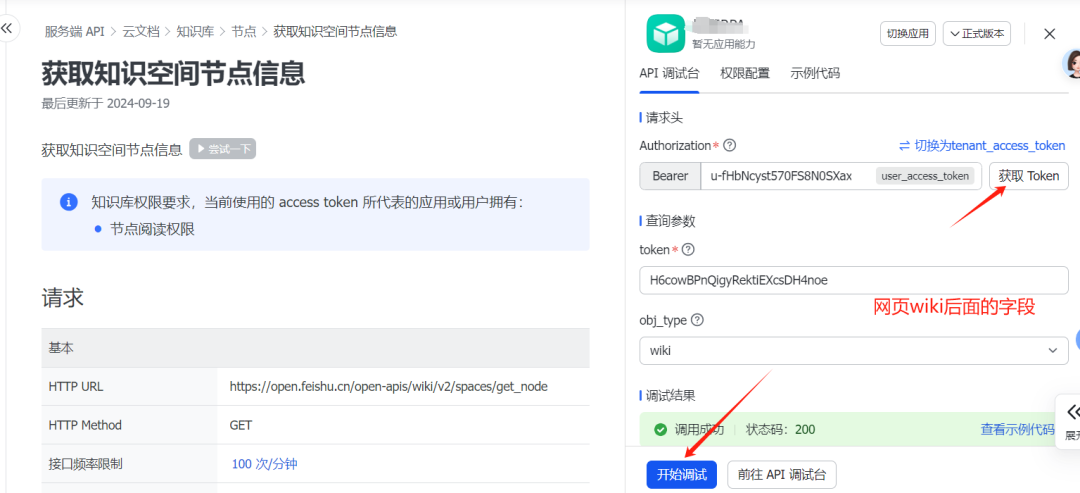
Task: Click the blue info icon in notice
Action: (x=68, y=202)
